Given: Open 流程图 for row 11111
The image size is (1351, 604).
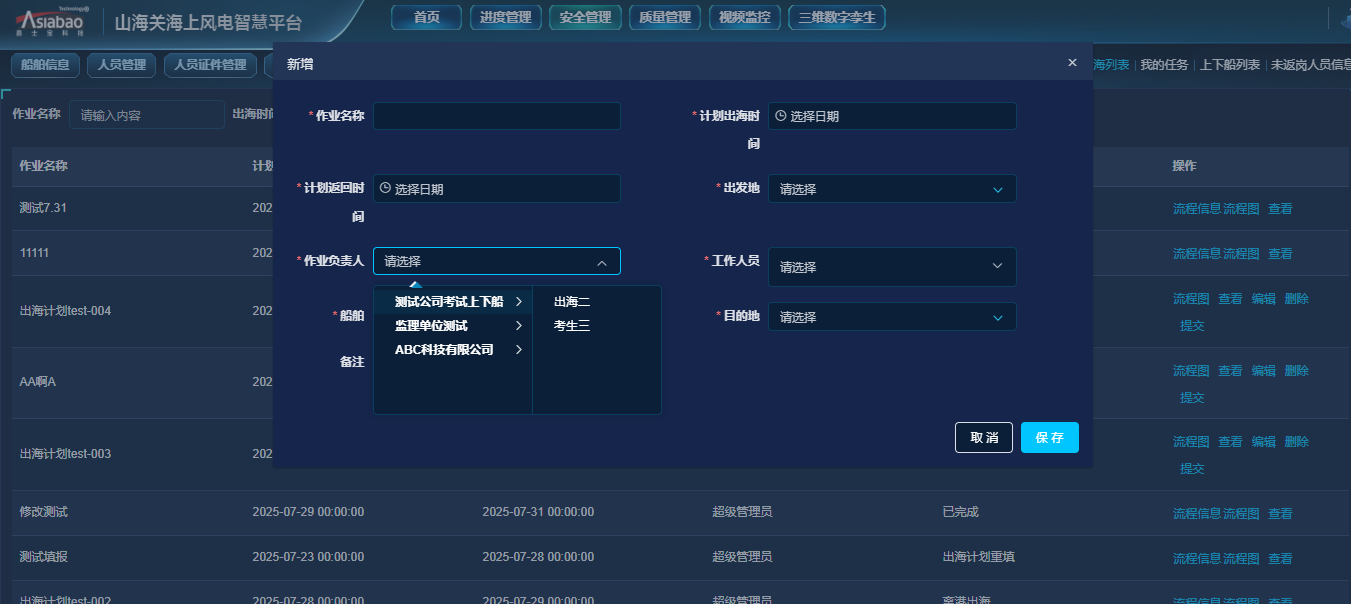Looking at the screenshot, I should point(1241,254).
